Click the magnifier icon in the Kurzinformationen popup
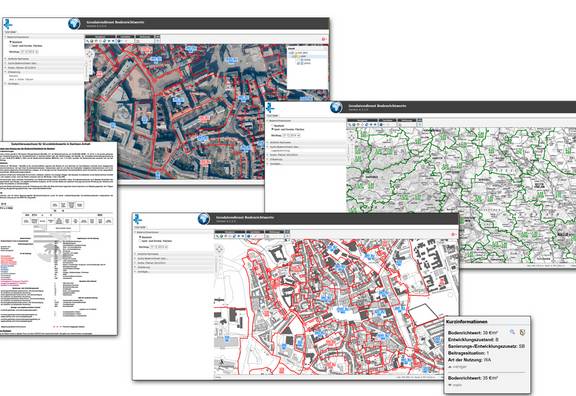This screenshot has width=576, height=396. click(x=512, y=332)
